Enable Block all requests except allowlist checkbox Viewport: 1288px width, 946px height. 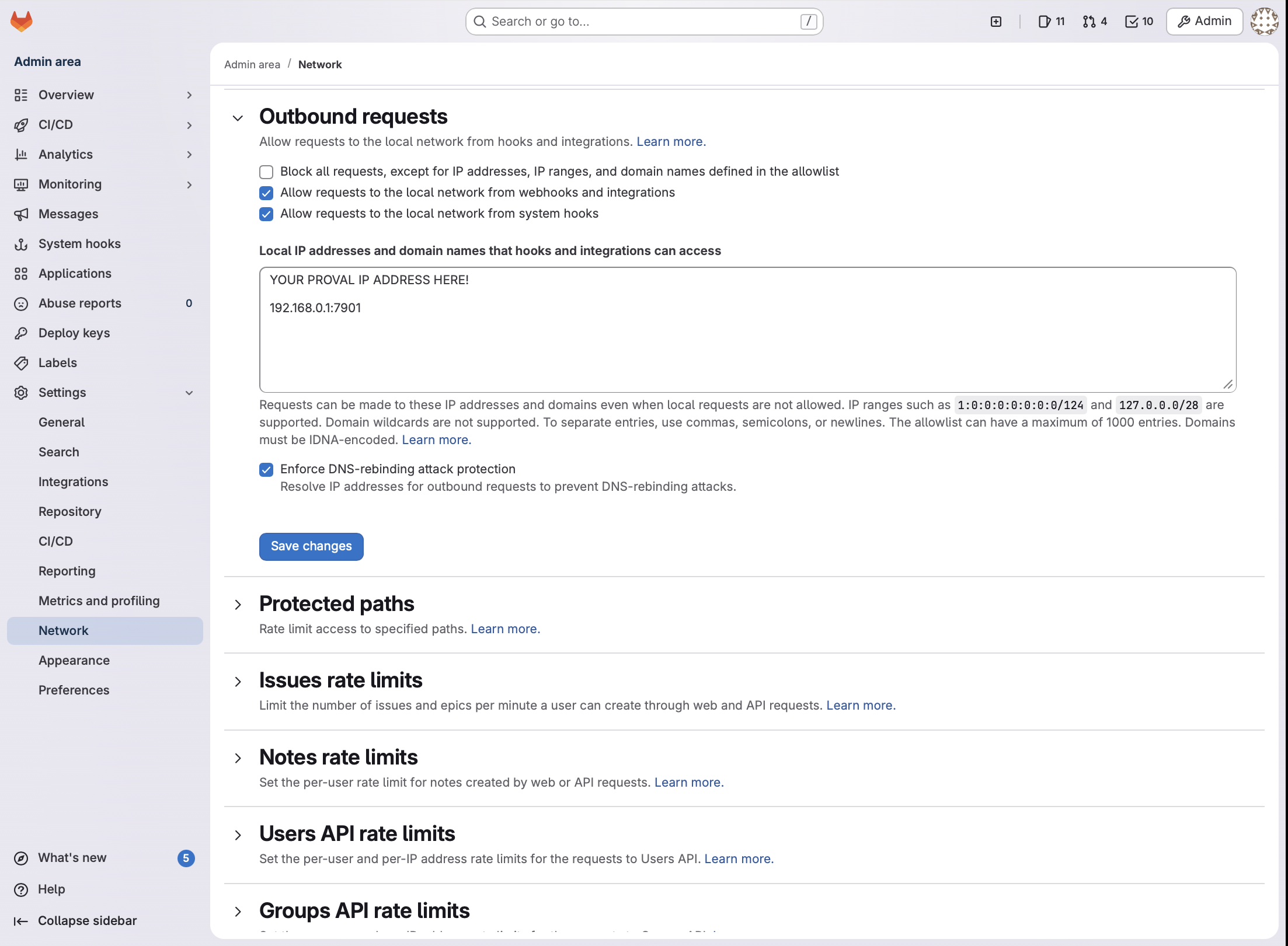[266, 172]
